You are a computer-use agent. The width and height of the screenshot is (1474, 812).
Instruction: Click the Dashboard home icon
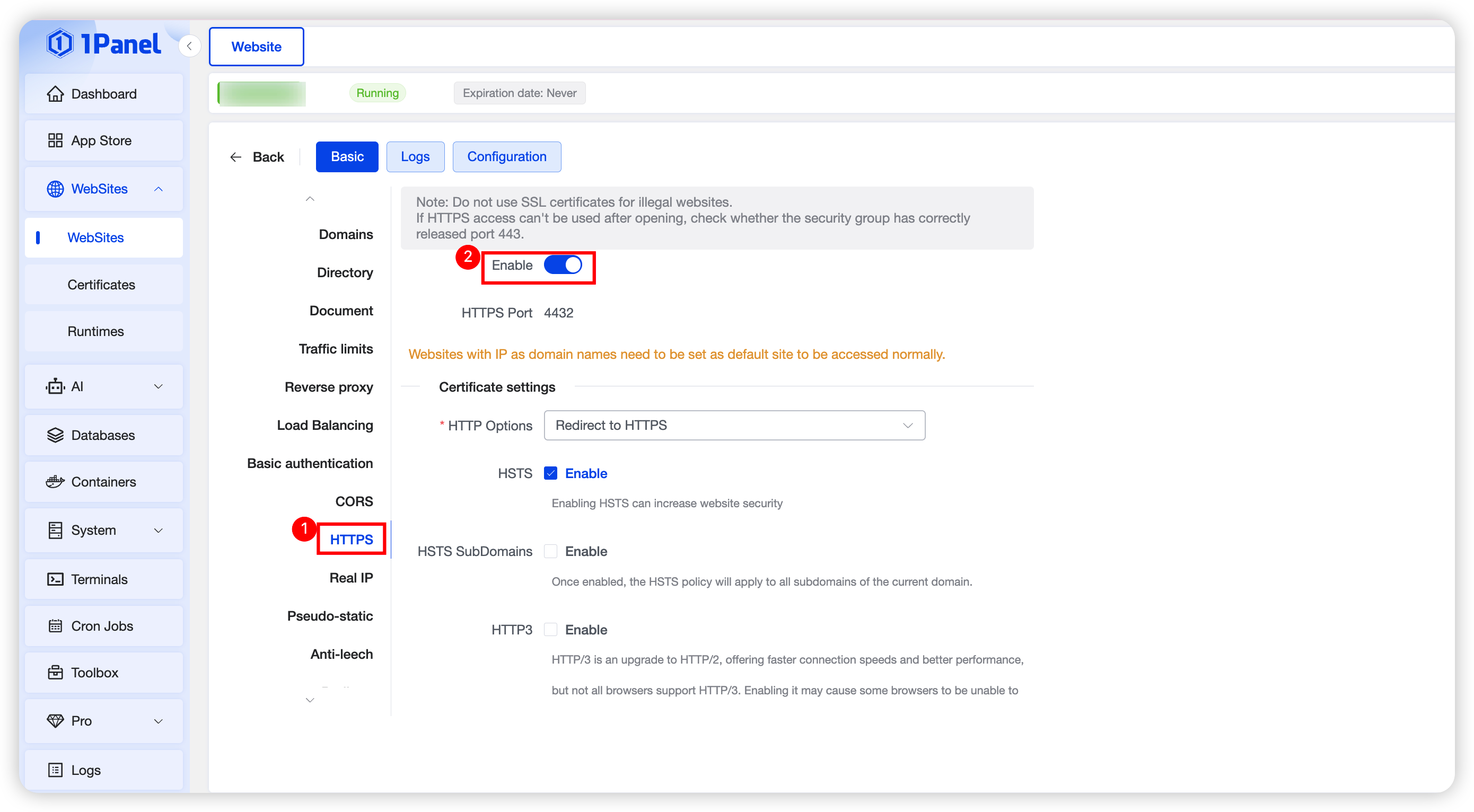click(55, 94)
